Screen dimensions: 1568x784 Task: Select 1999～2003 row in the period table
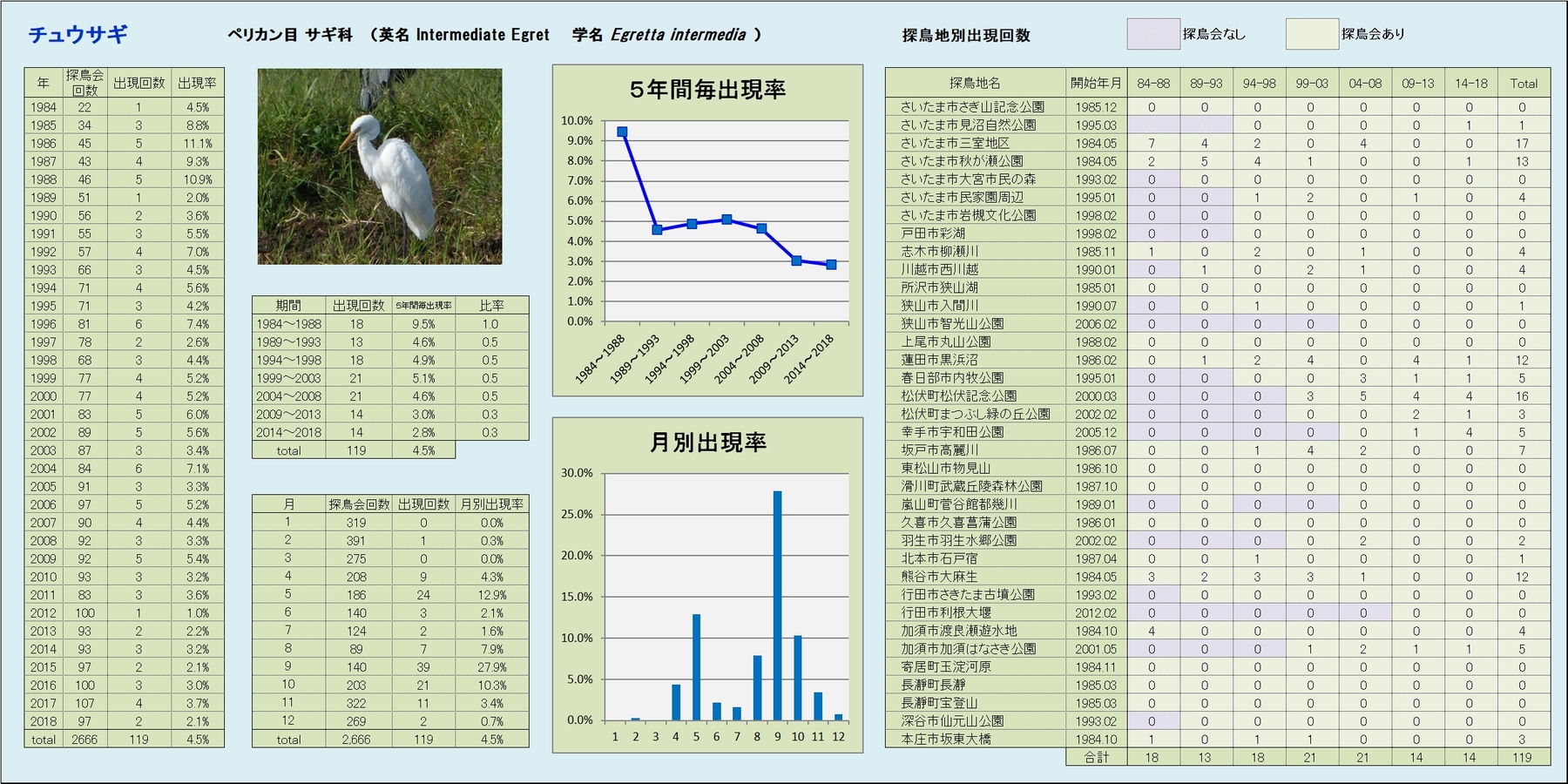click(x=390, y=378)
